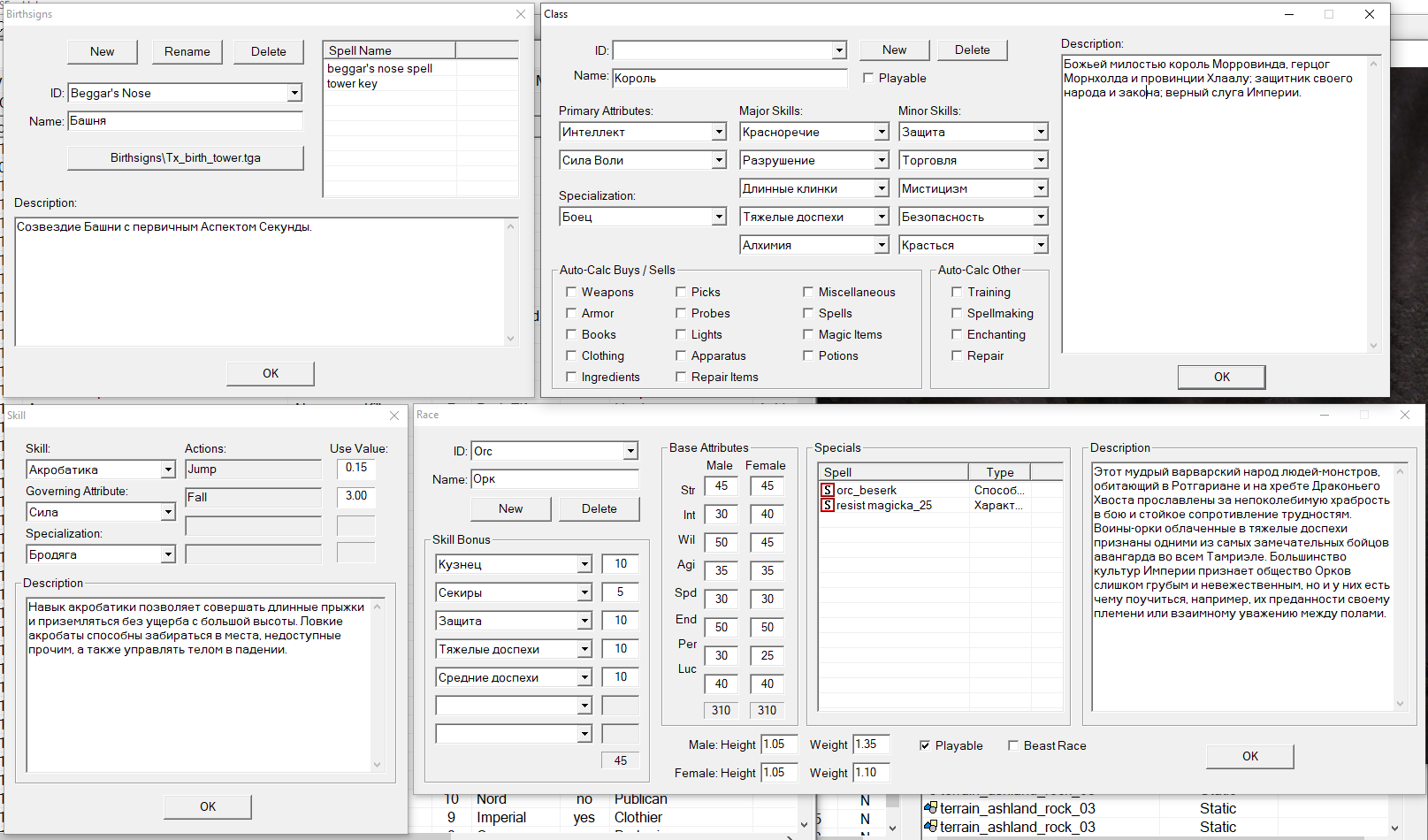
Task: Open the Skill Акробатика dropdown
Action: point(168,470)
